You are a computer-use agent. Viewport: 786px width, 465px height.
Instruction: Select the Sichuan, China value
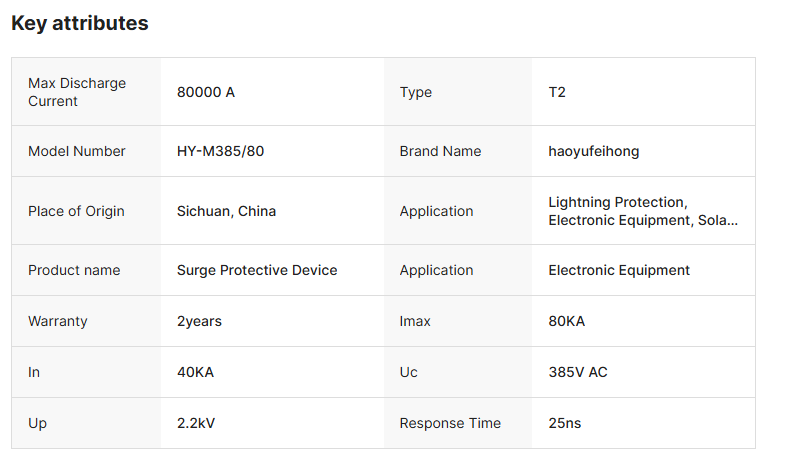[x=226, y=211]
